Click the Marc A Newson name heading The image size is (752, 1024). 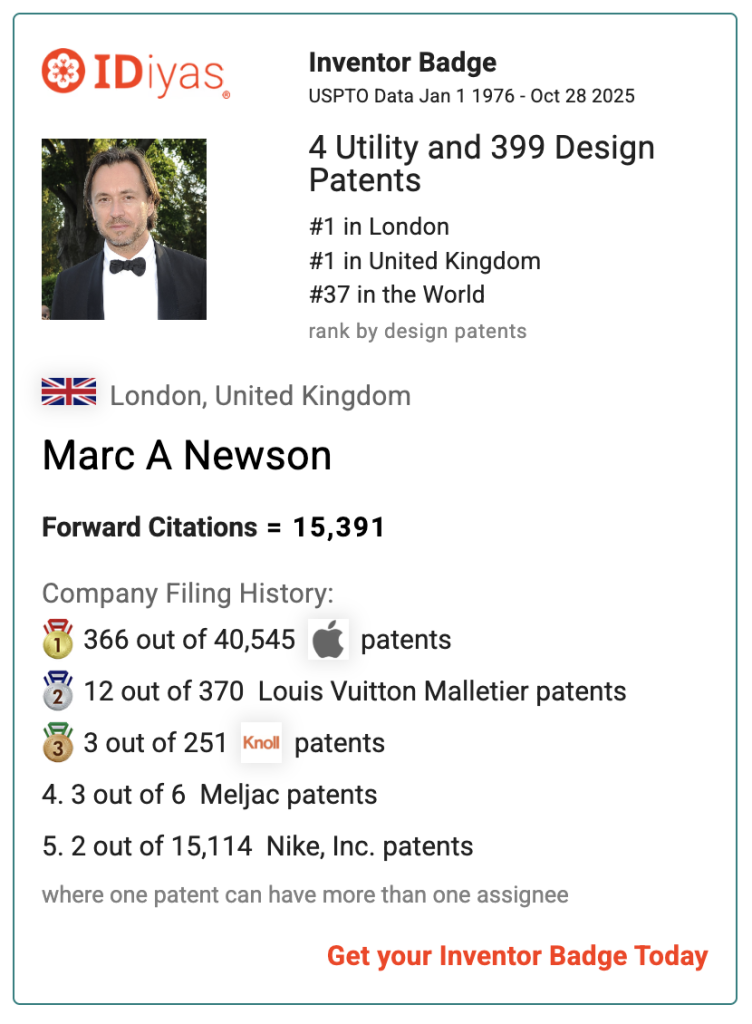(x=187, y=456)
